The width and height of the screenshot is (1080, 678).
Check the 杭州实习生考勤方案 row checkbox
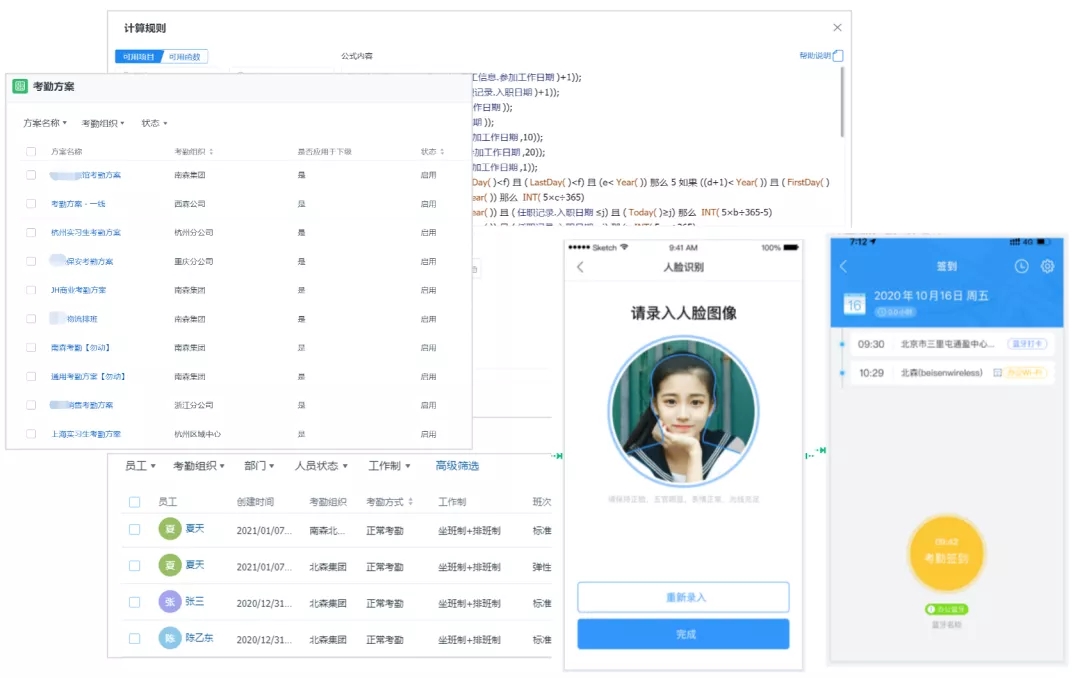click(31, 233)
